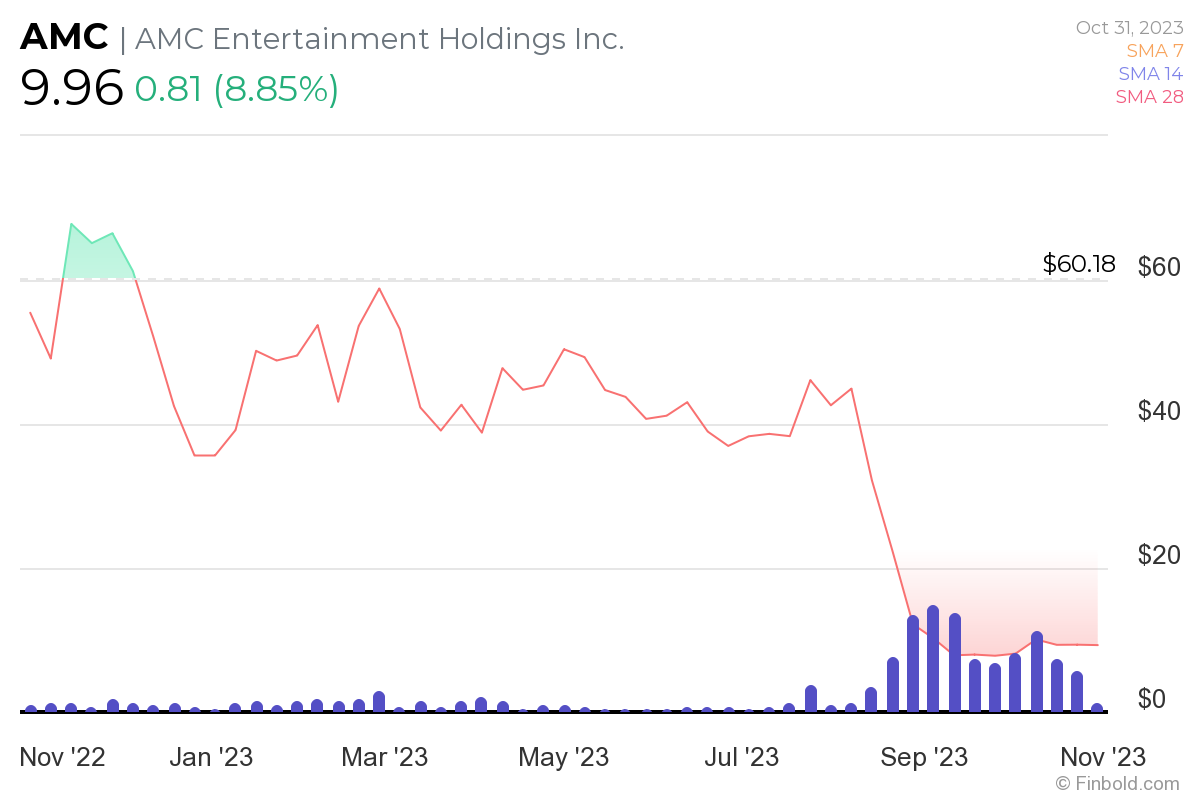Click the $20 price axis label

coord(1160,555)
